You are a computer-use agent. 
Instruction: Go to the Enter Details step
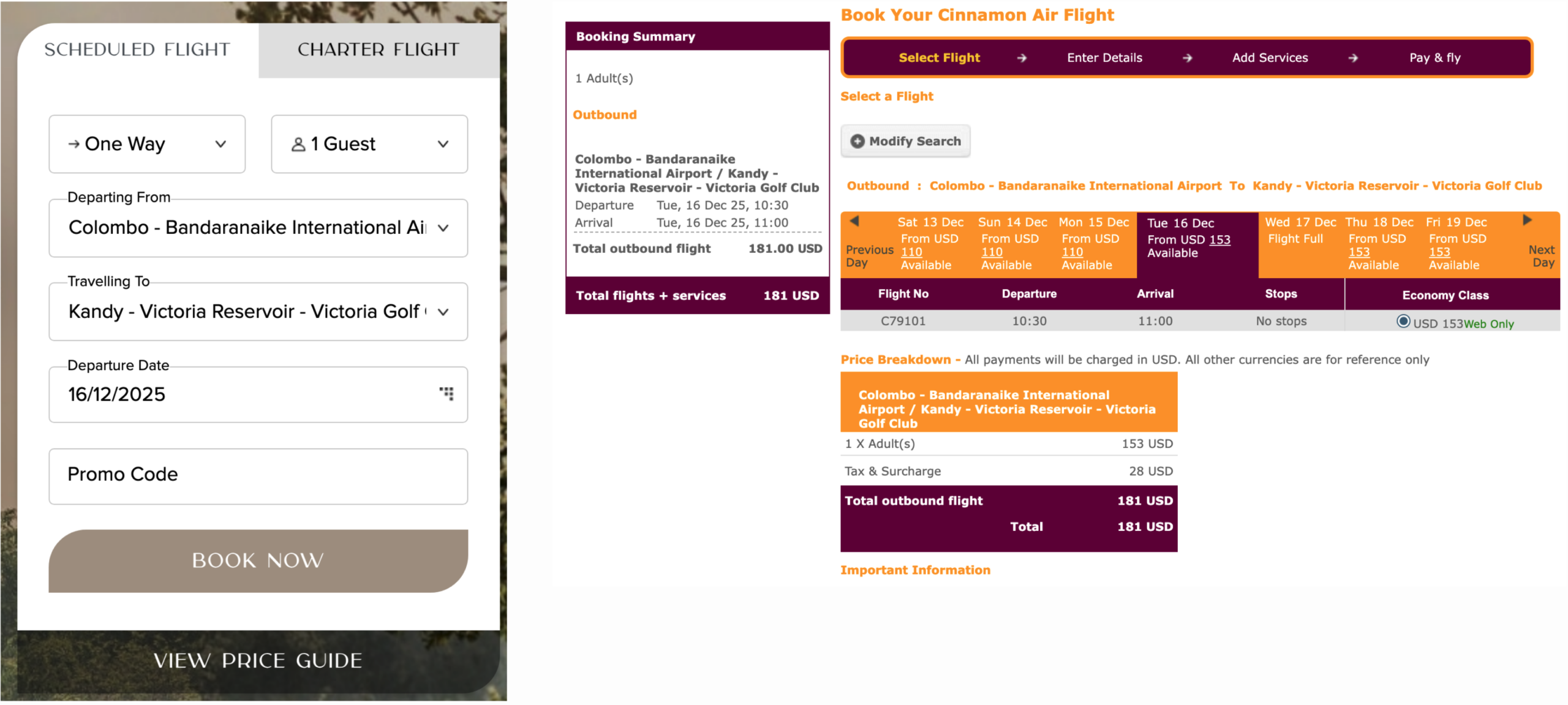point(1104,58)
